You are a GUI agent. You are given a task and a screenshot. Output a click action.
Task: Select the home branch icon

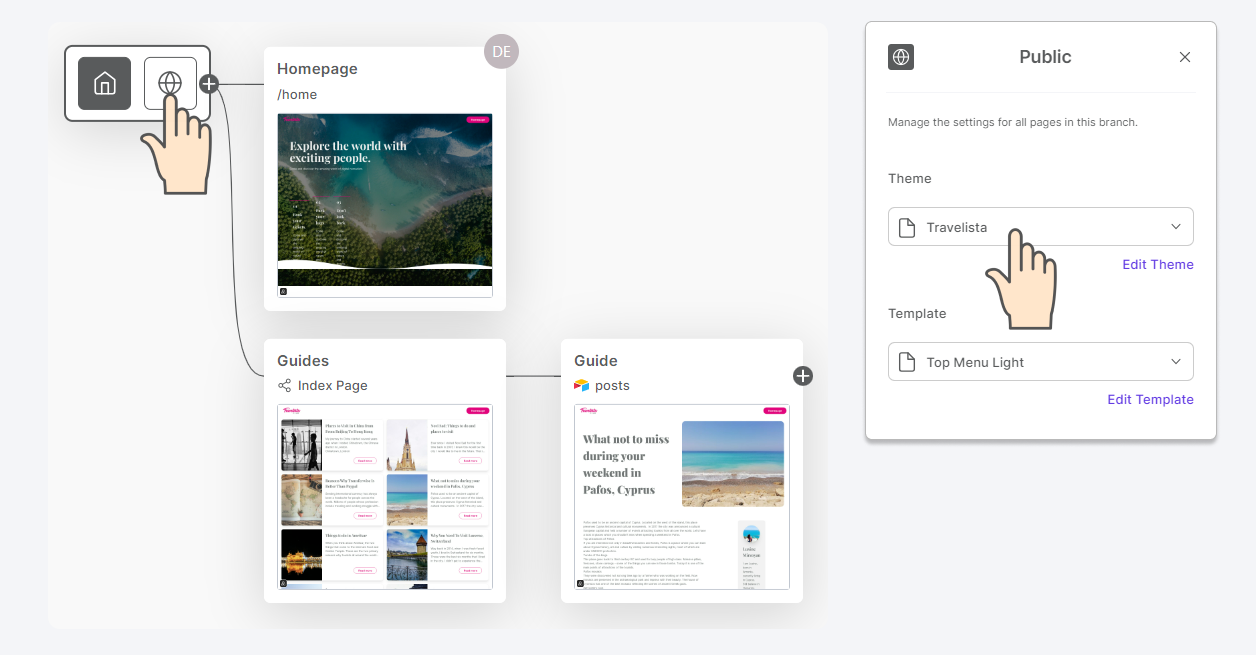pyautogui.click(x=105, y=83)
